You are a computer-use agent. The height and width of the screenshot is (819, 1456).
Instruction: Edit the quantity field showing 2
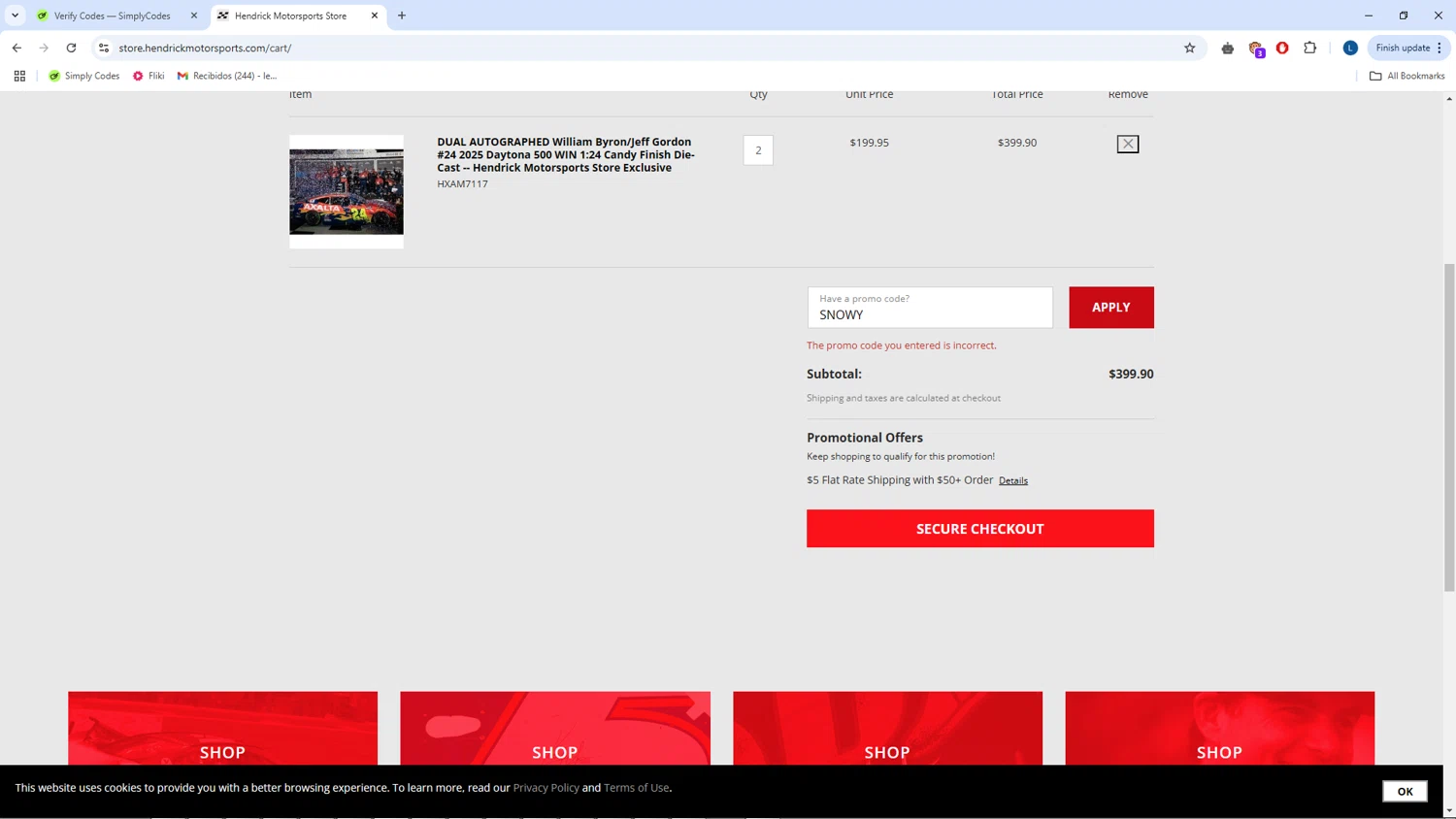pyautogui.click(x=758, y=150)
